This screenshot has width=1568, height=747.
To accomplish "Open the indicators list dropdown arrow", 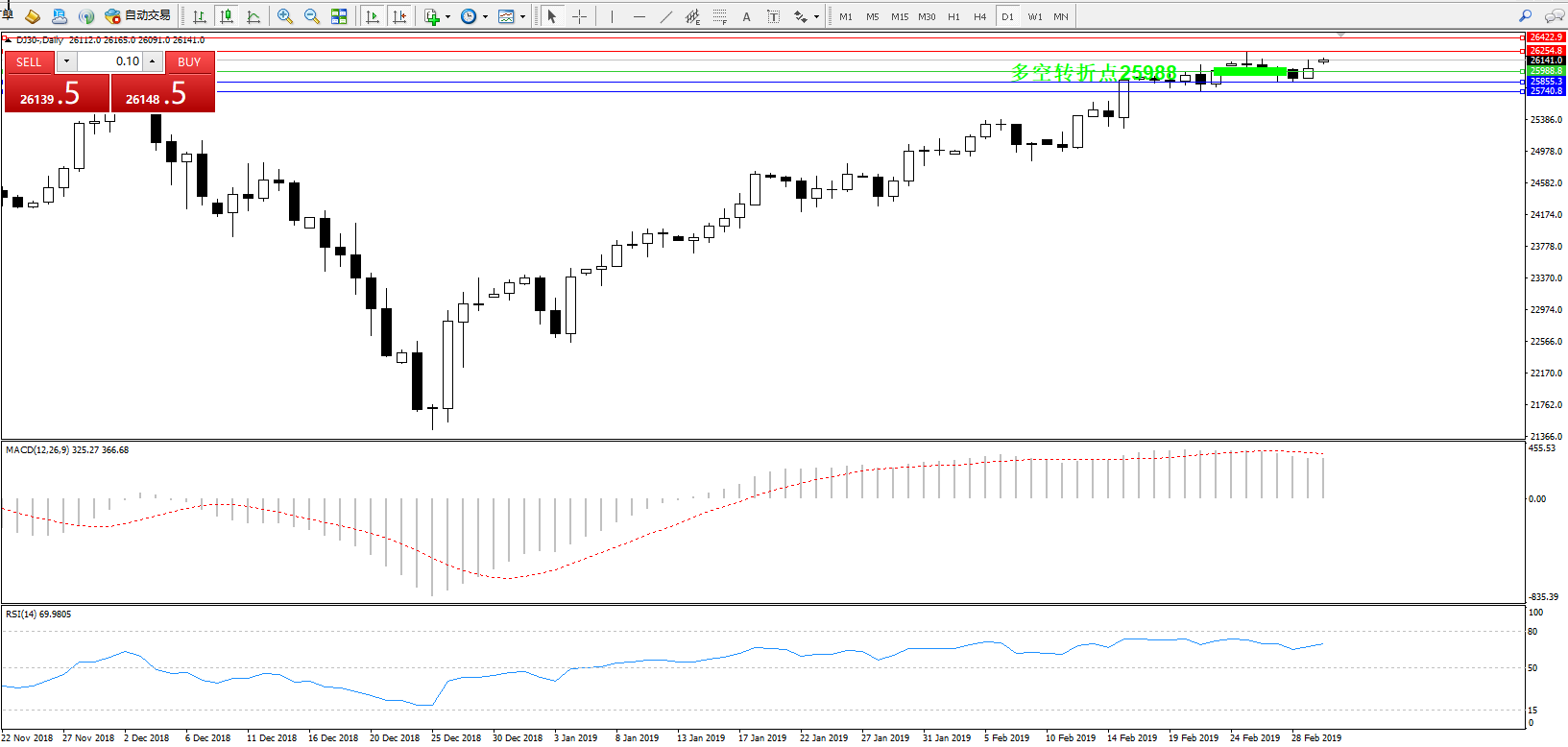I will coord(447,16).
